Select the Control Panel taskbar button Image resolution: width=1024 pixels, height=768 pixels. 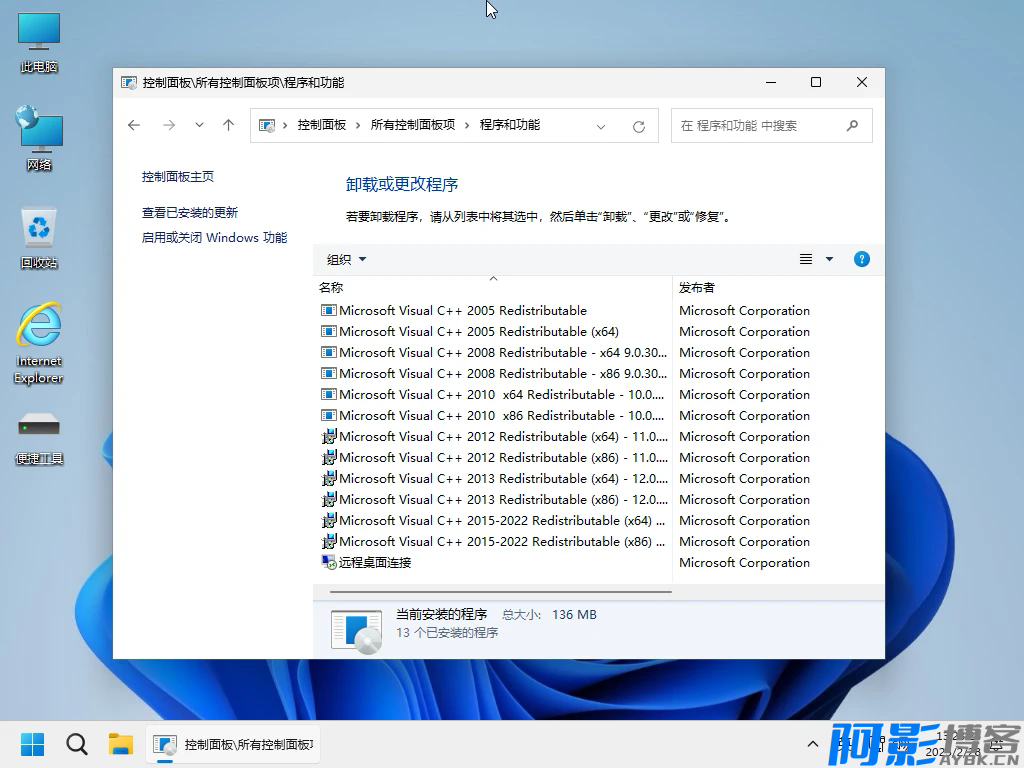pyautogui.click(x=232, y=744)
